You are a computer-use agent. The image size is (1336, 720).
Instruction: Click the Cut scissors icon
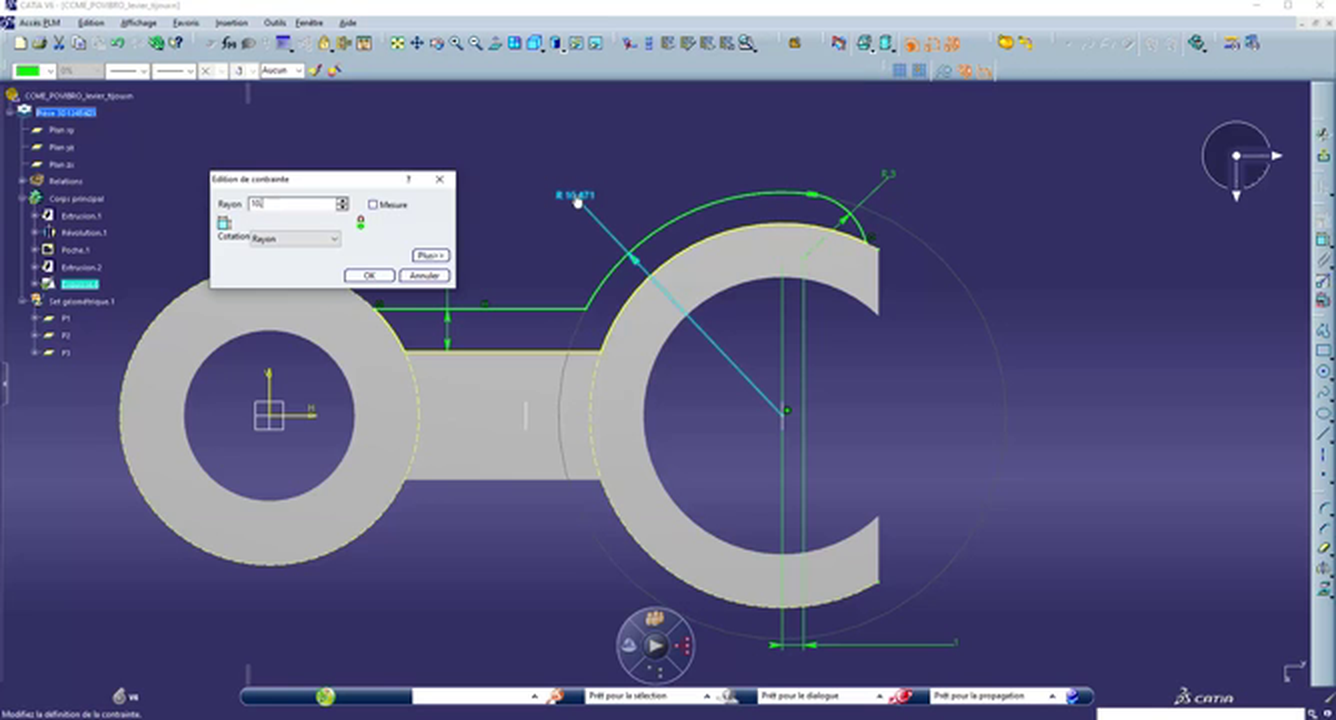click(x=58, y=43)
